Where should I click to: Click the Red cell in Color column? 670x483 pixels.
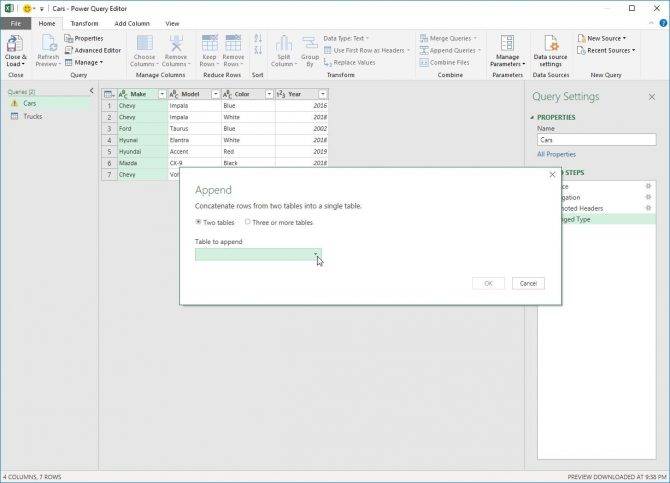pyautogui.click(x=248, y=152)
